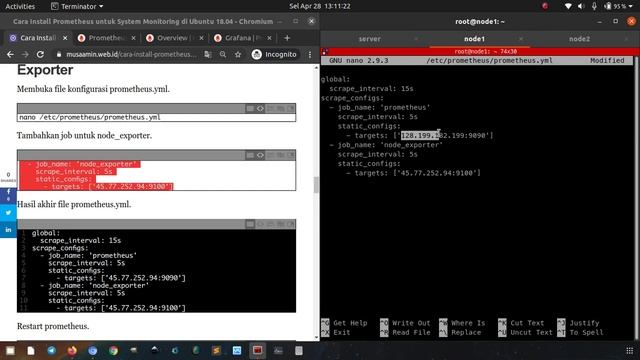
Task: Close the Cara Install browser tab
Action: [65, 38]
